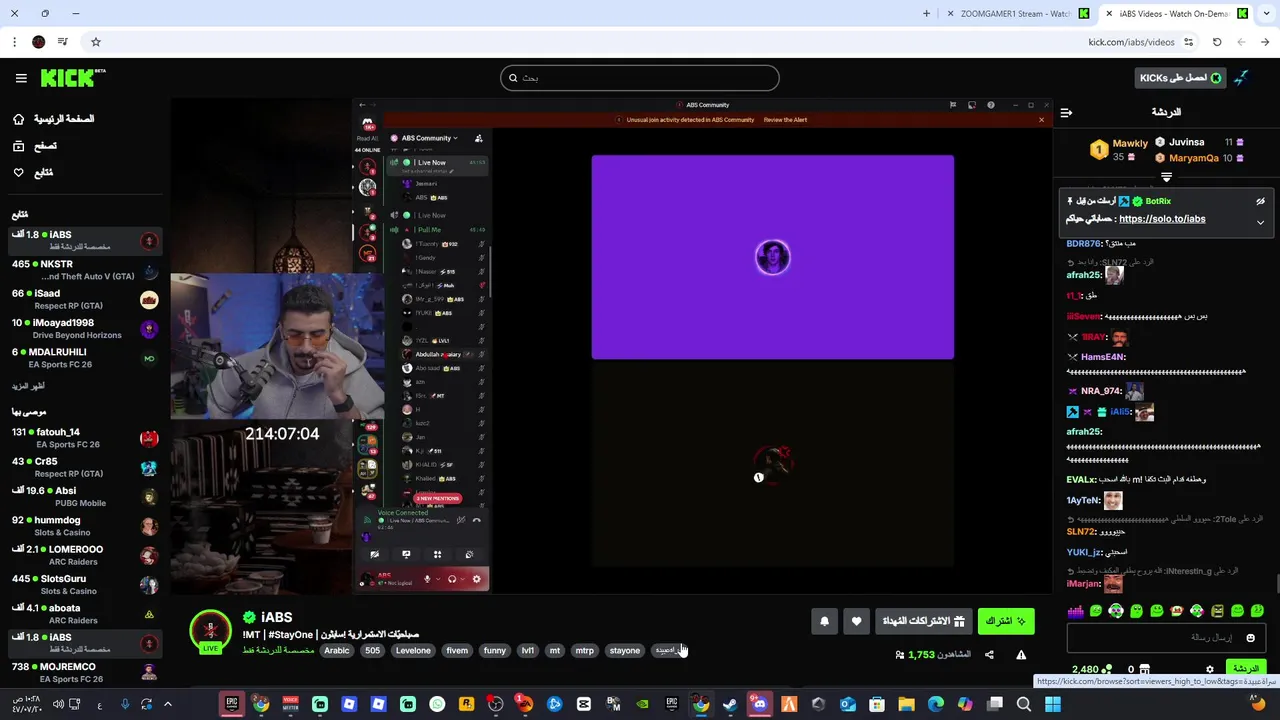Select MOJREMCO EA Sports FC channel

(x=85, y=672)
